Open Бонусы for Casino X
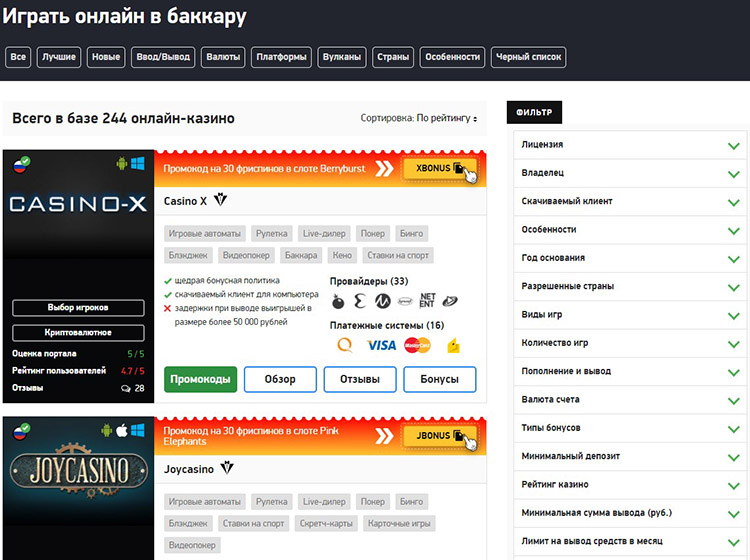750x560 pixels. (x=440, y=379)
